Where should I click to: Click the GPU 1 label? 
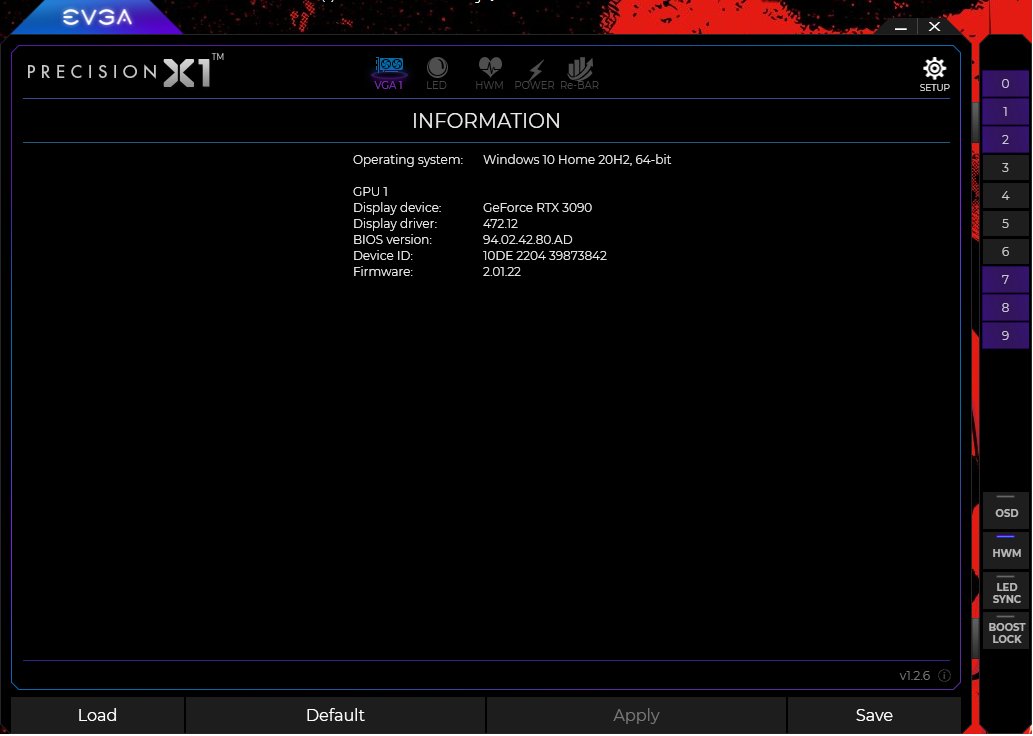pos(370,192)
